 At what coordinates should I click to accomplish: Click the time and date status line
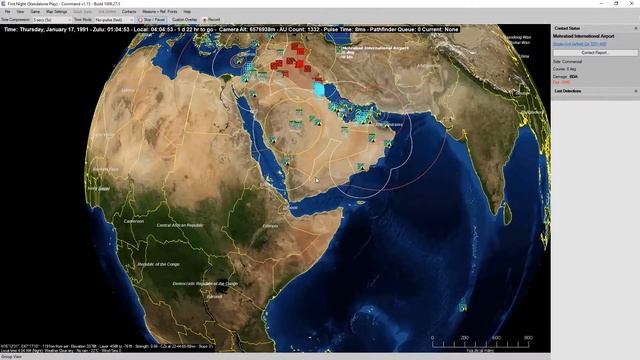(231, 29)
